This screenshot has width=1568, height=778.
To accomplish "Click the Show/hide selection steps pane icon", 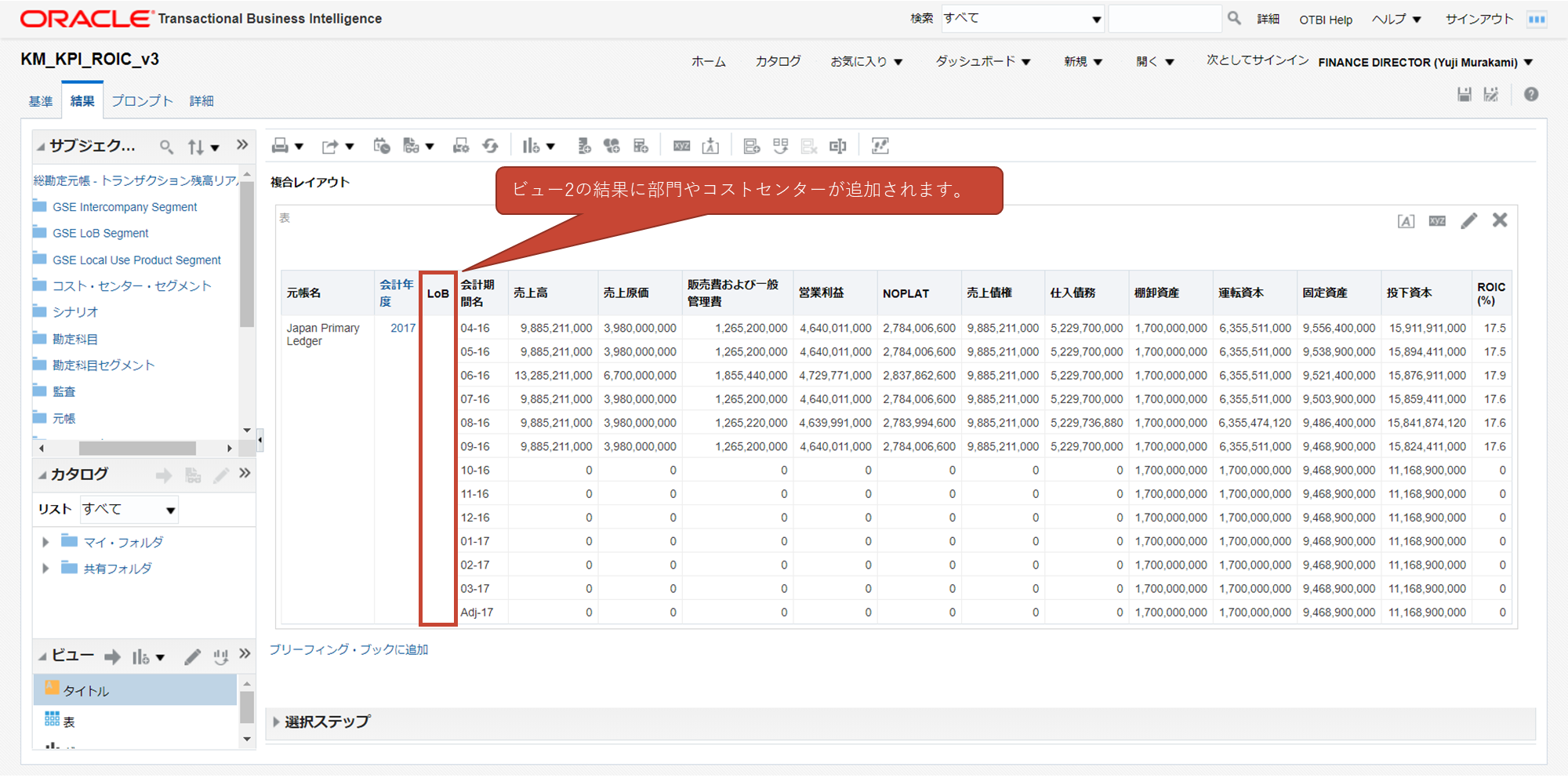I will point(880,146).
